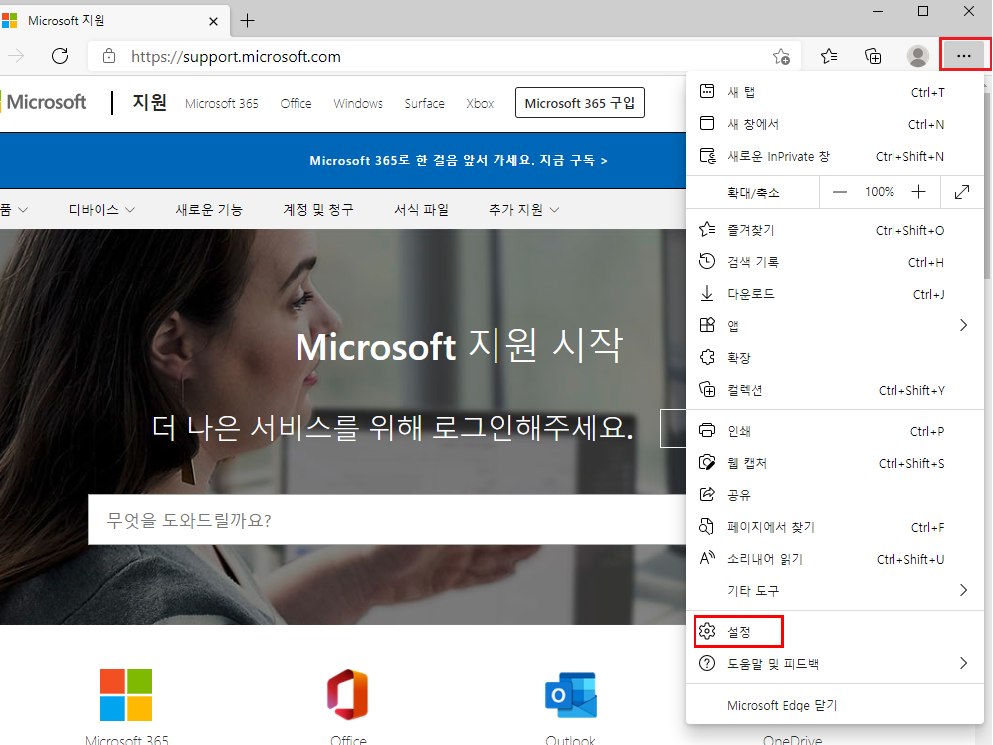This screenshot has width=993, height=745.
Task: Select 공유 from the menu
Action: coord(835,495)
